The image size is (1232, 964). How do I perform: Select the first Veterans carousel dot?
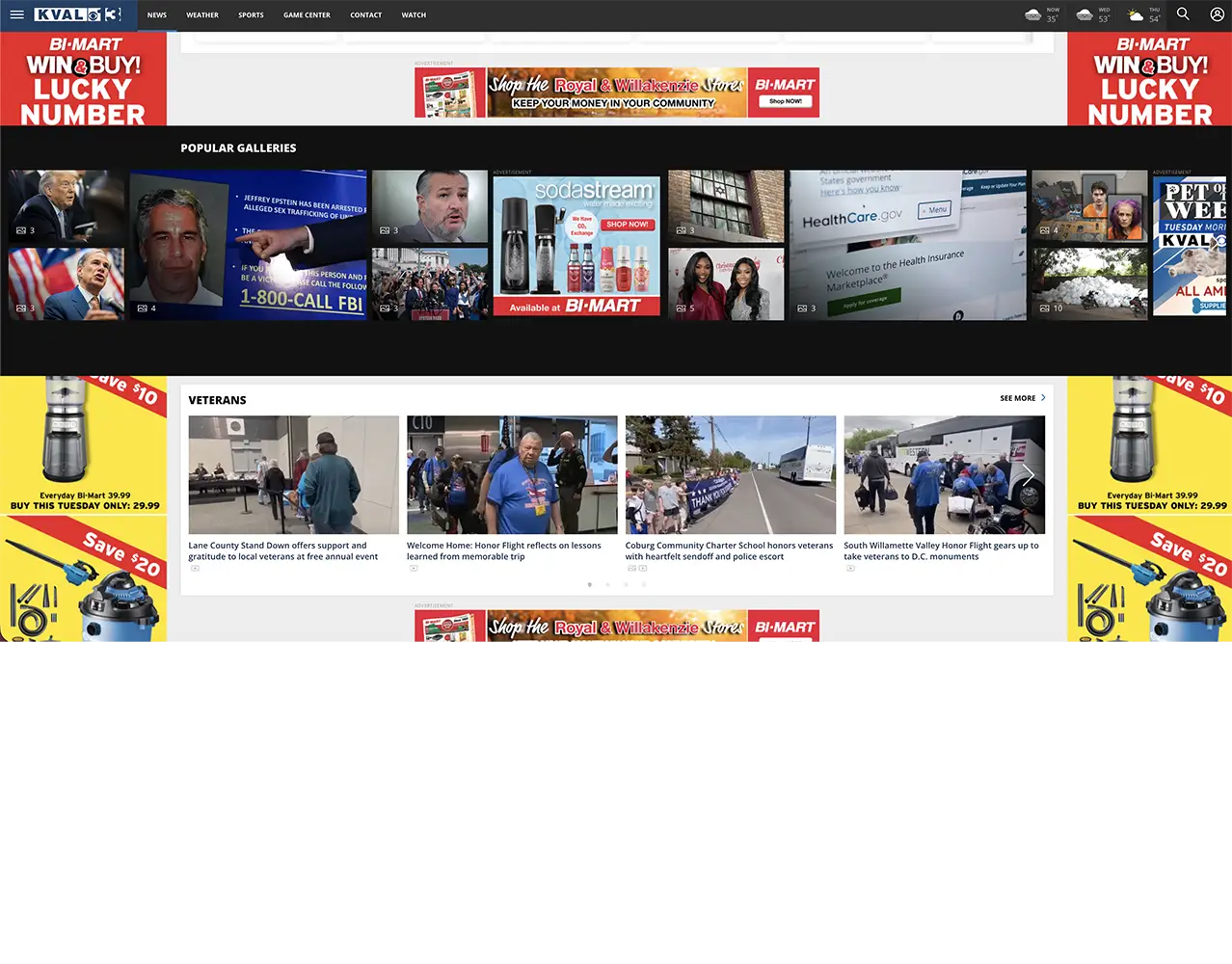590,584
